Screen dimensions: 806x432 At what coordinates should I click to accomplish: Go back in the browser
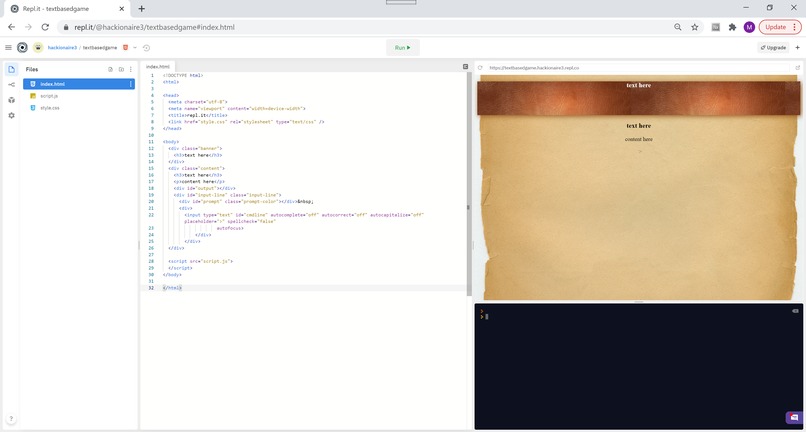(11, 27)
